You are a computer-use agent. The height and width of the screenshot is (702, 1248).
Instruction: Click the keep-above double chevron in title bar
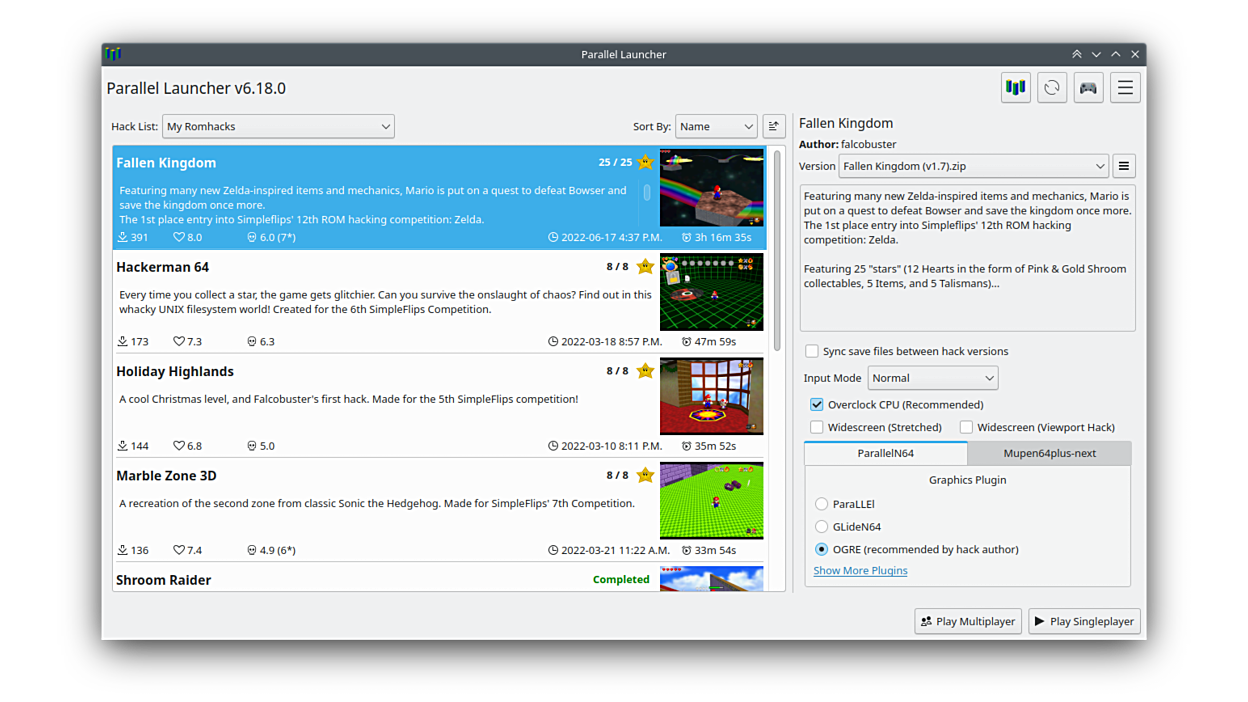tap(1077, 54)
